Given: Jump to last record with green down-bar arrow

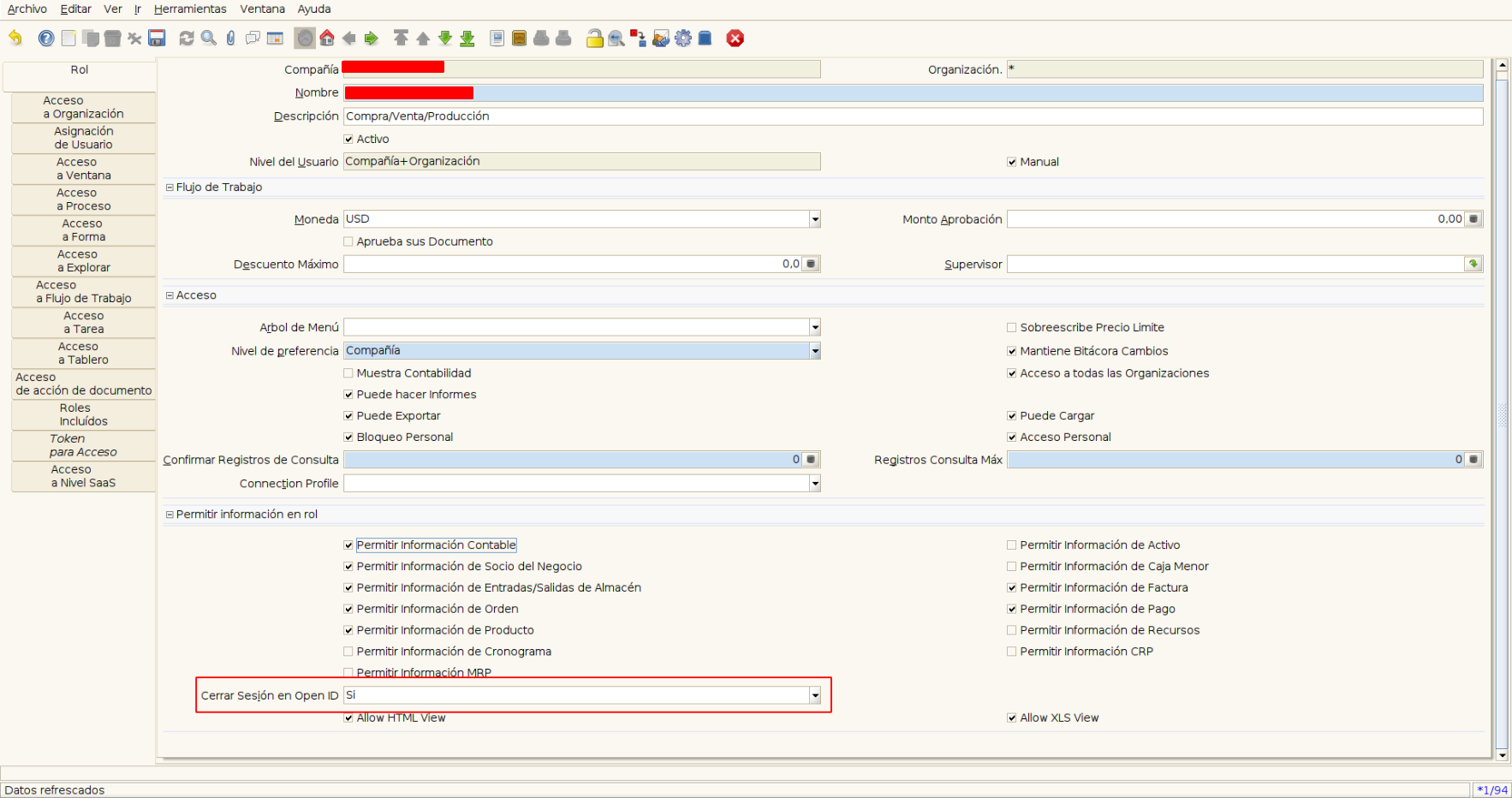Looking at the screenshot, I should pos(467,38).
